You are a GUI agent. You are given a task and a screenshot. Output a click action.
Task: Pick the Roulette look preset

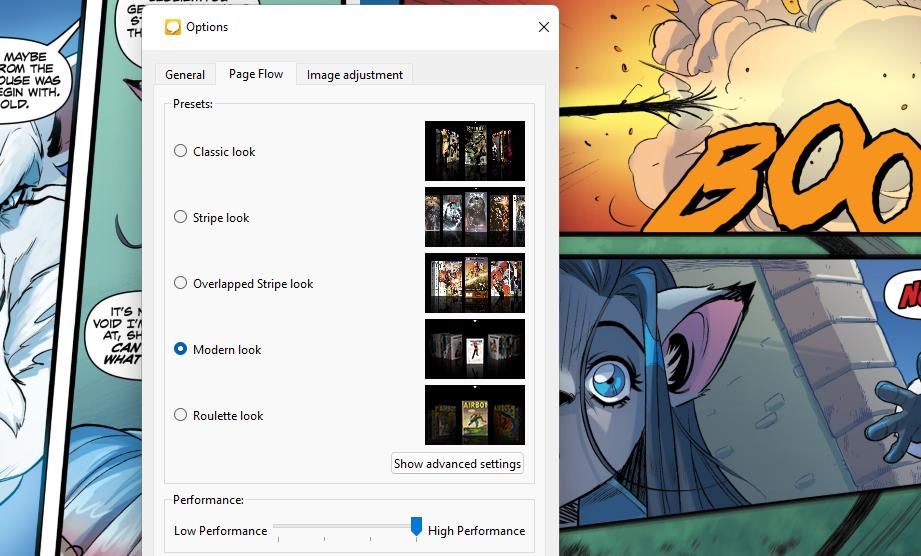(180, 415)
